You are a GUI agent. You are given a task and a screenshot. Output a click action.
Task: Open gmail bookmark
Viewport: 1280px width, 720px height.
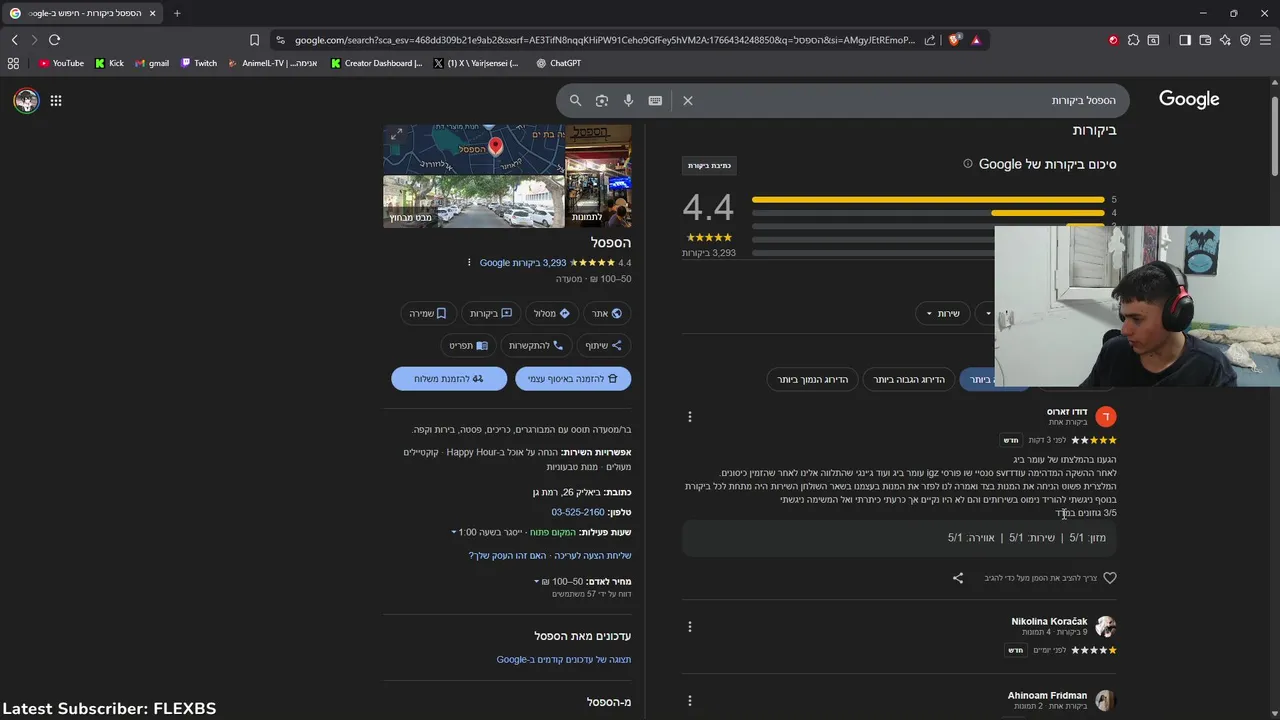[x=152, y=63]
